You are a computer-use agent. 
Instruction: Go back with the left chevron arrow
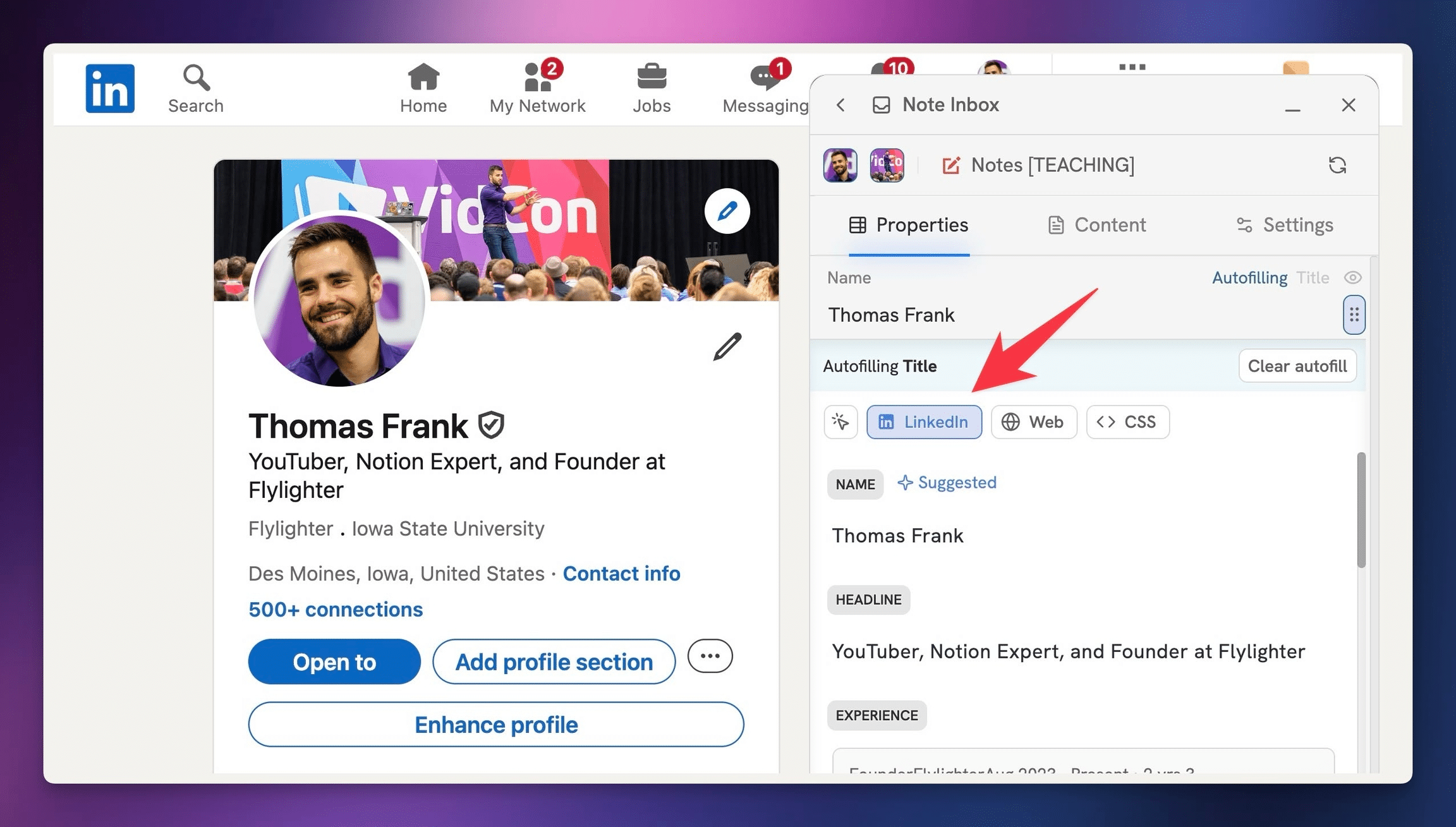(x=840, y=105)
